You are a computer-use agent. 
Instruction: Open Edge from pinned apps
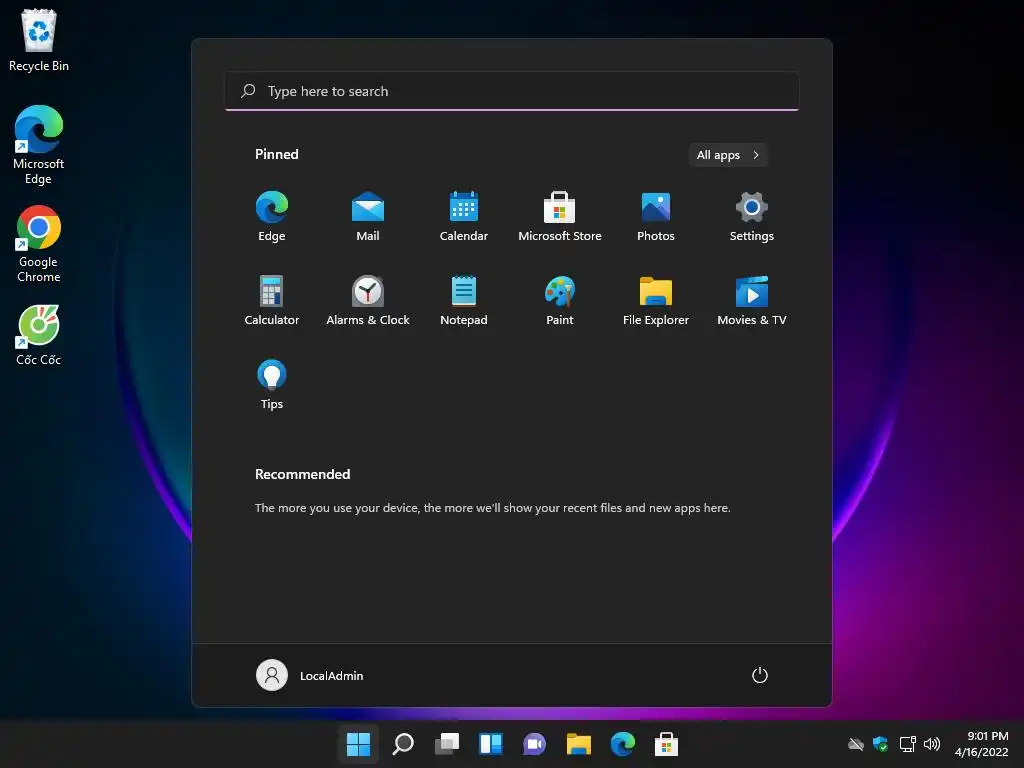tap(272, 216)
